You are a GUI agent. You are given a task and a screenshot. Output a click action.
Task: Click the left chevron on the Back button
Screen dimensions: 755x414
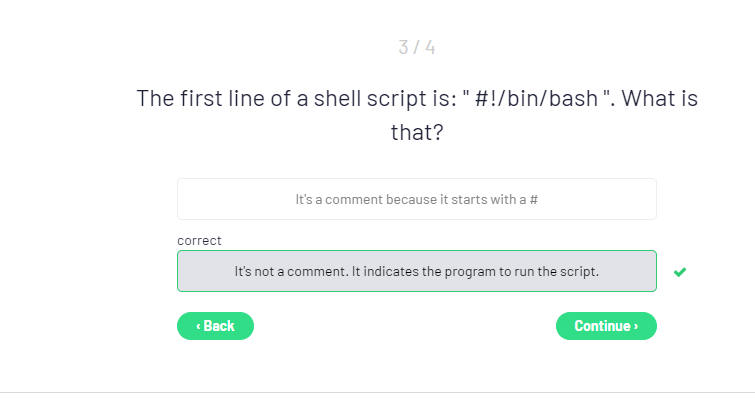(198, 326)
